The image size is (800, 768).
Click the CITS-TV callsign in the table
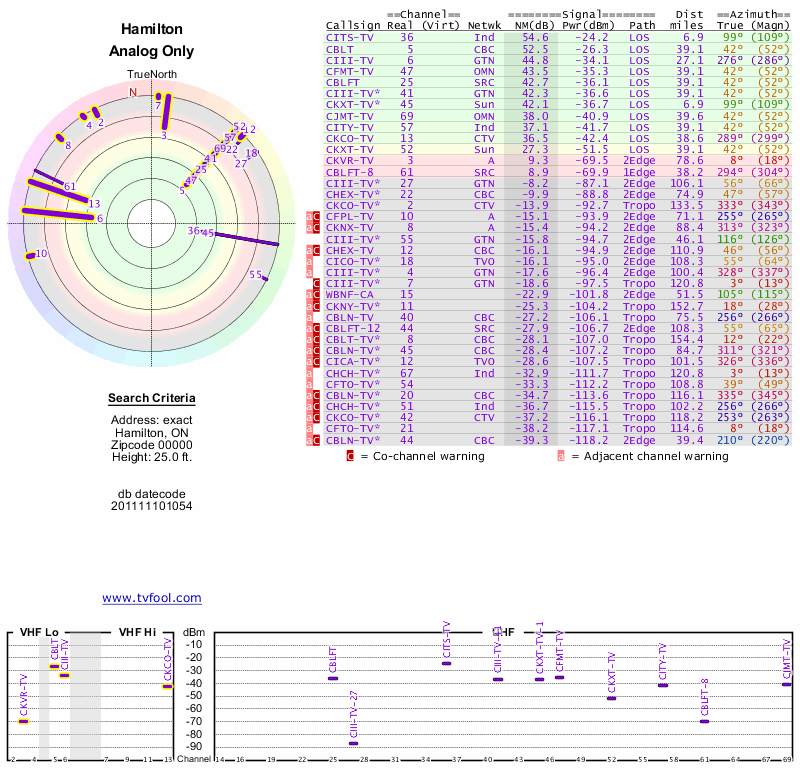tap(351, 37)
